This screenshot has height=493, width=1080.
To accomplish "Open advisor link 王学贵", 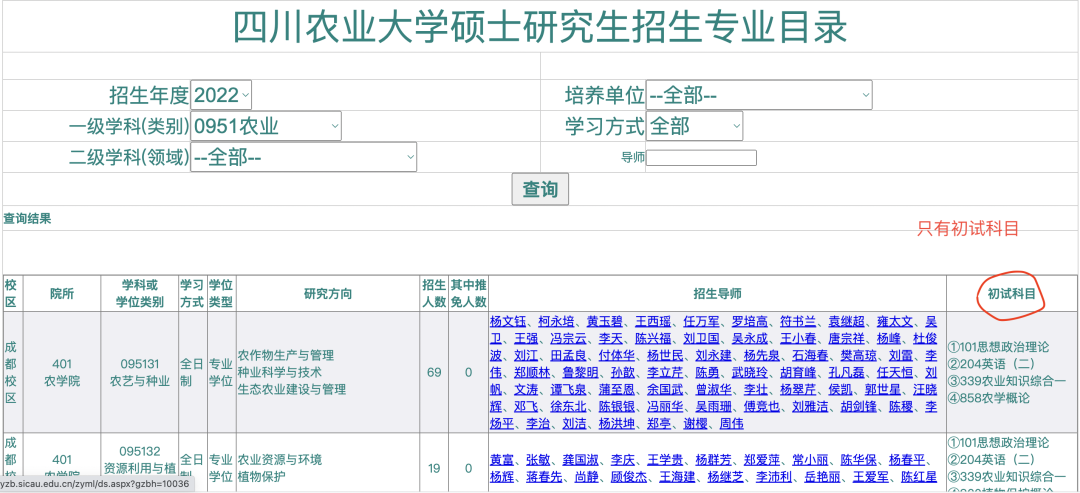I will click(665, 461).
